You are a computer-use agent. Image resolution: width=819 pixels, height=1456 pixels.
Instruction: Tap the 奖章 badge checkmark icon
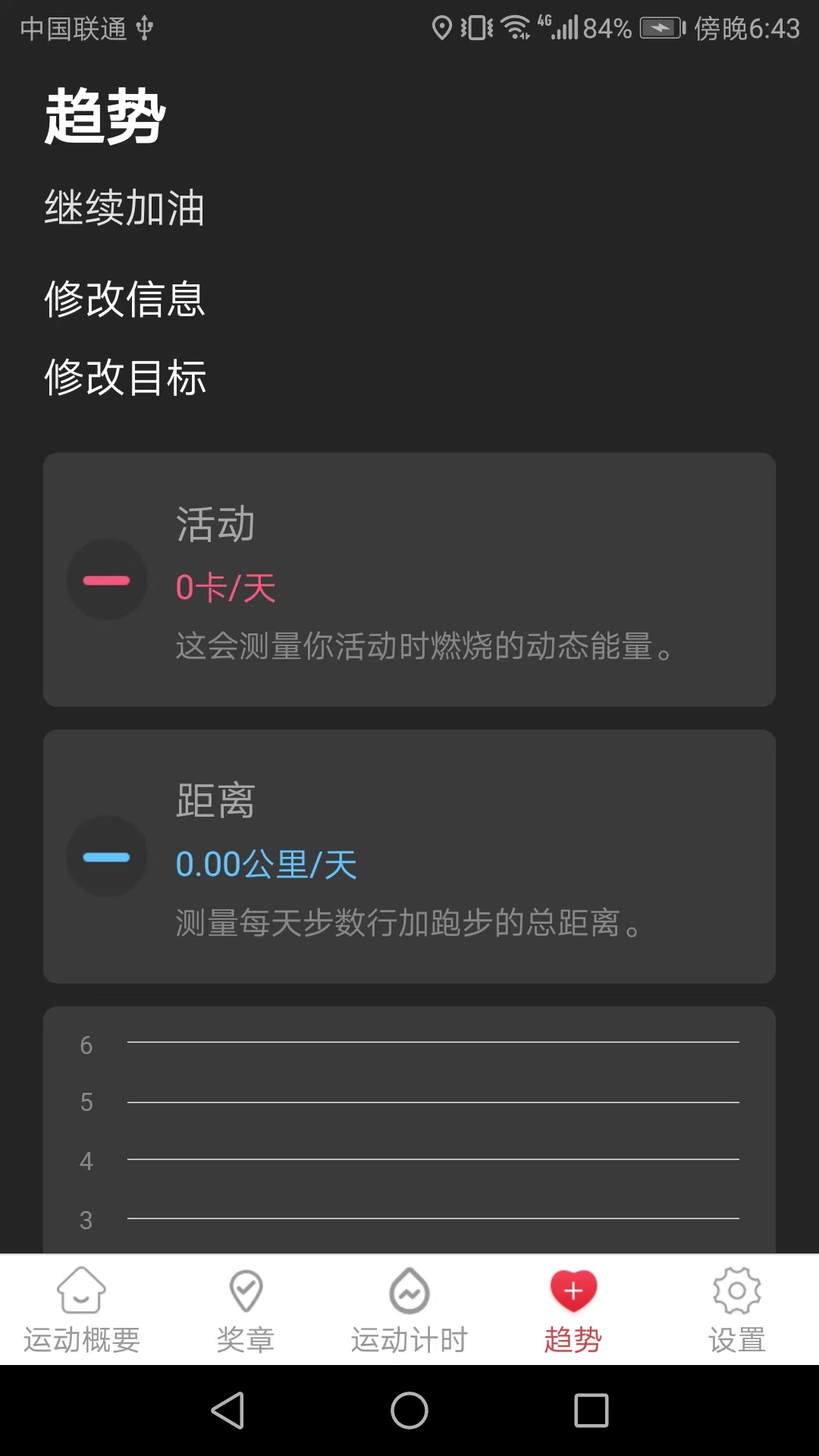pyautogui.click(x=246, y=1290)
